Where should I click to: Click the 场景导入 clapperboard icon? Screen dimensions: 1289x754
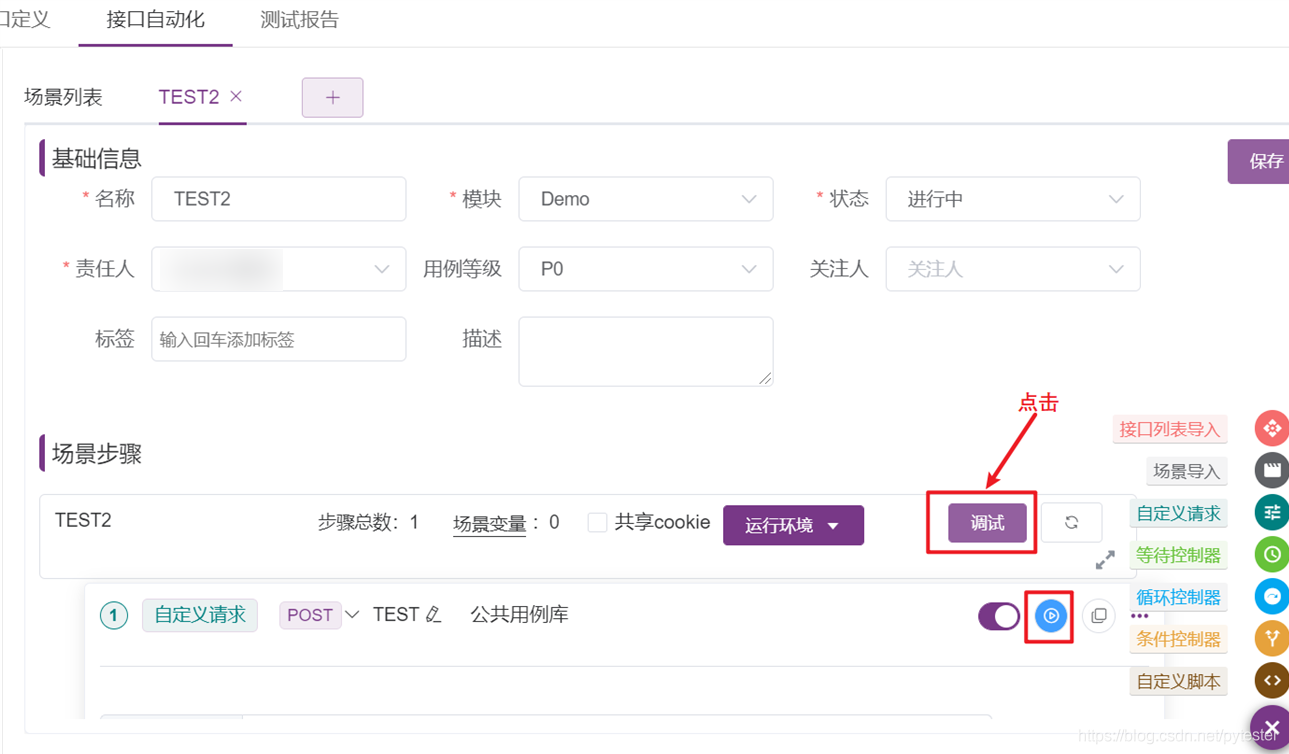coord(1271,470)
